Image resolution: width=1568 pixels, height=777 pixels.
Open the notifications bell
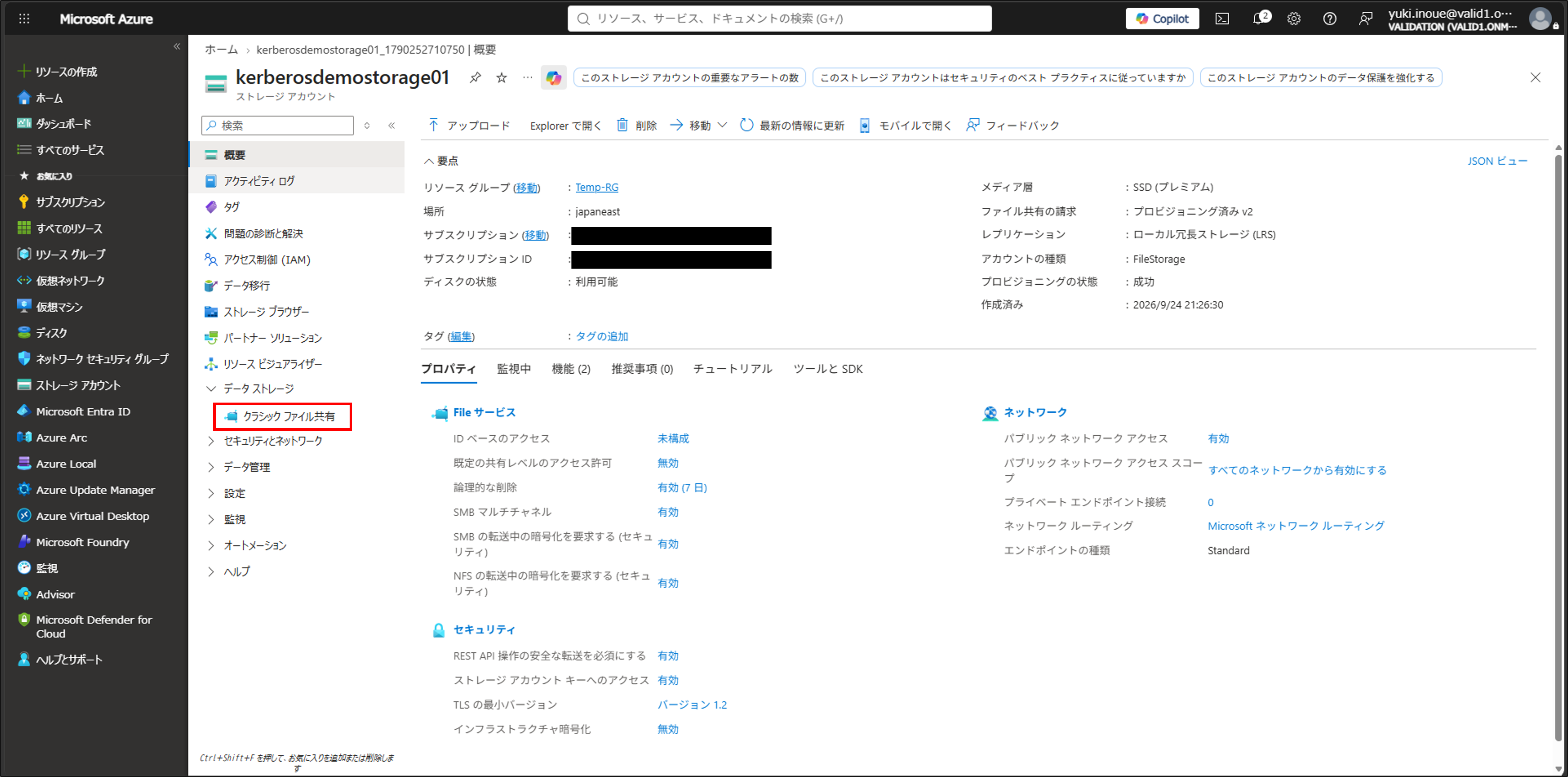(x=1258, y=18)
